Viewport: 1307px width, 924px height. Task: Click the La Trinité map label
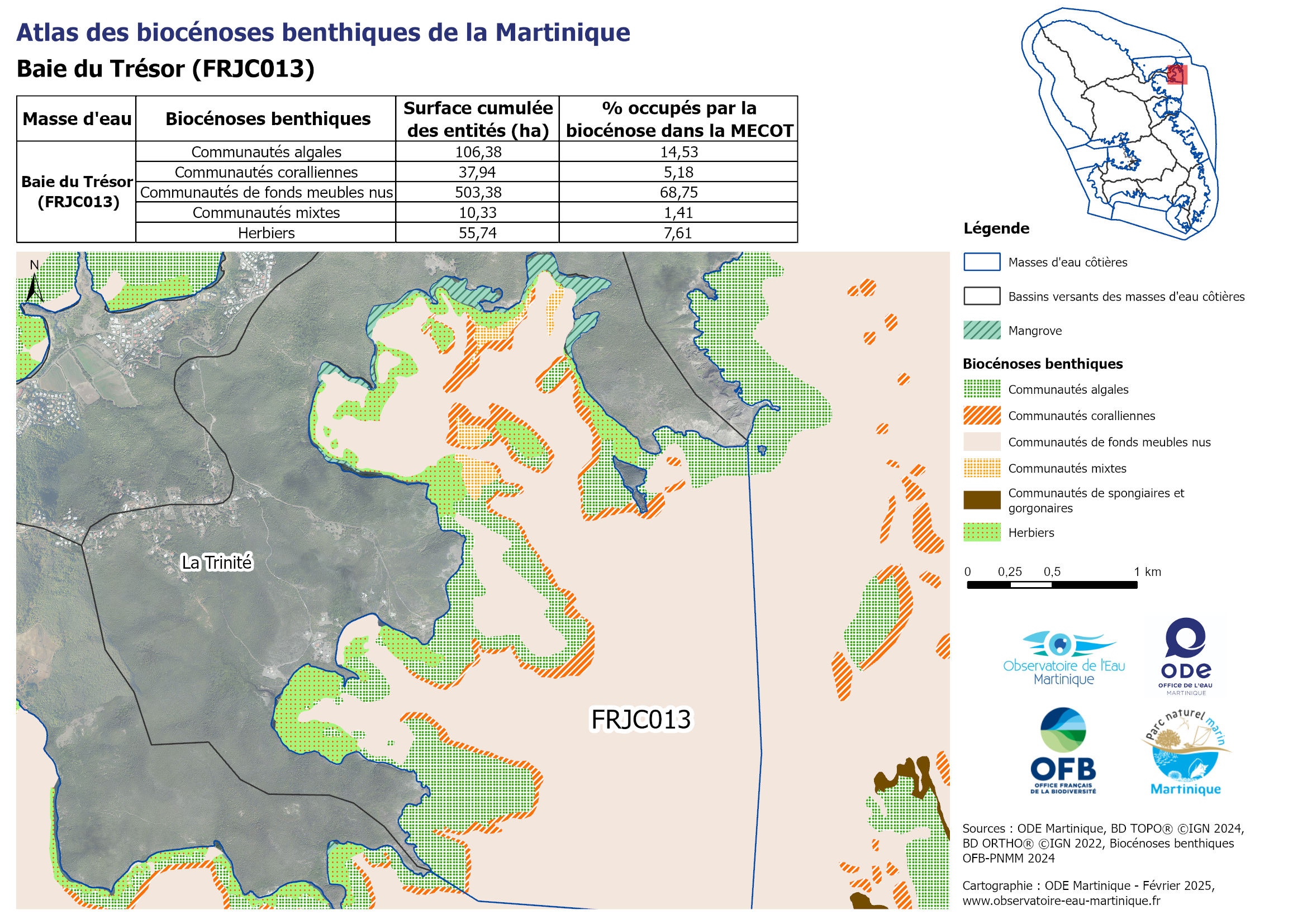point(216,563)
